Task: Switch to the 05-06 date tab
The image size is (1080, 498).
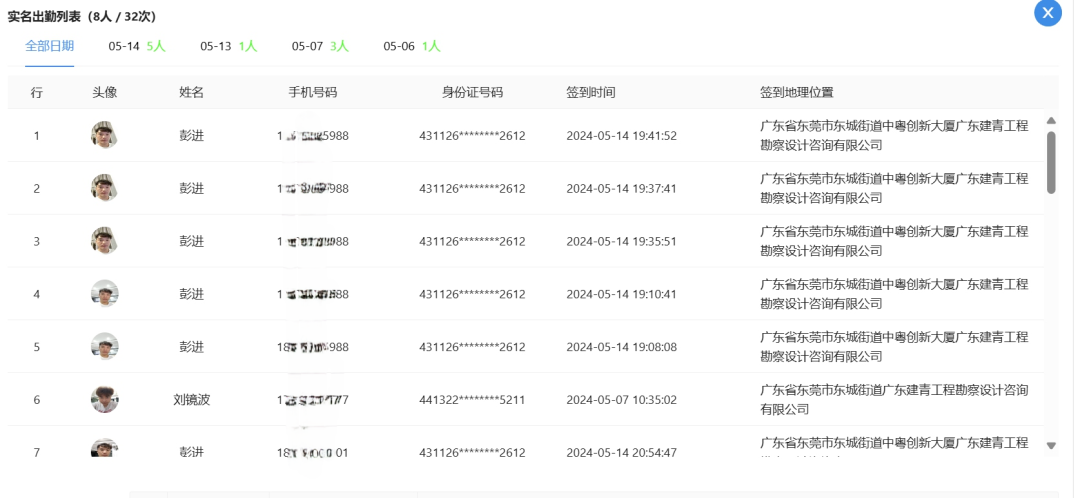Action: (x=412, y=46)
